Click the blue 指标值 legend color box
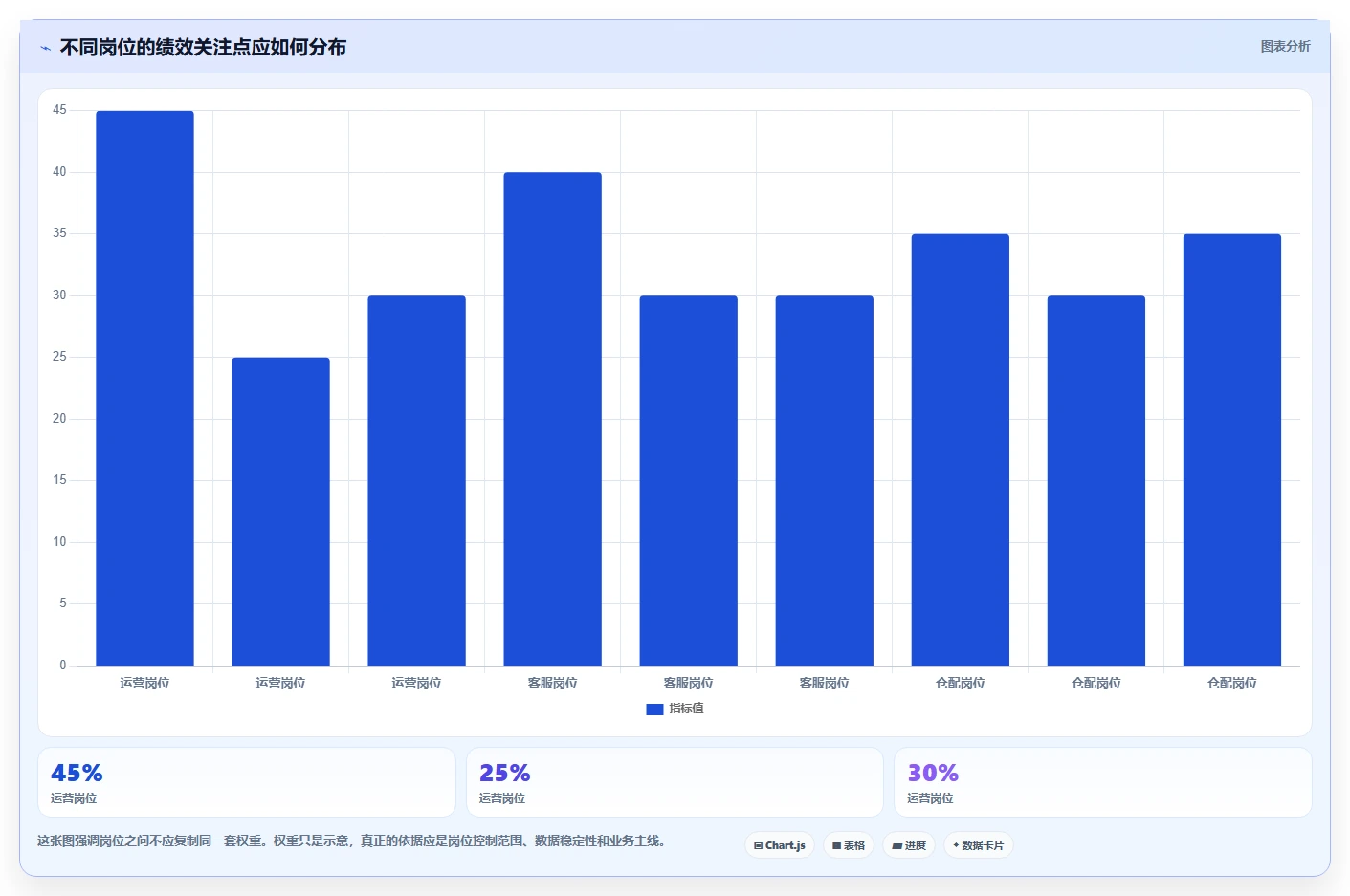This screenshot has height=896, width=1350. 654,710
